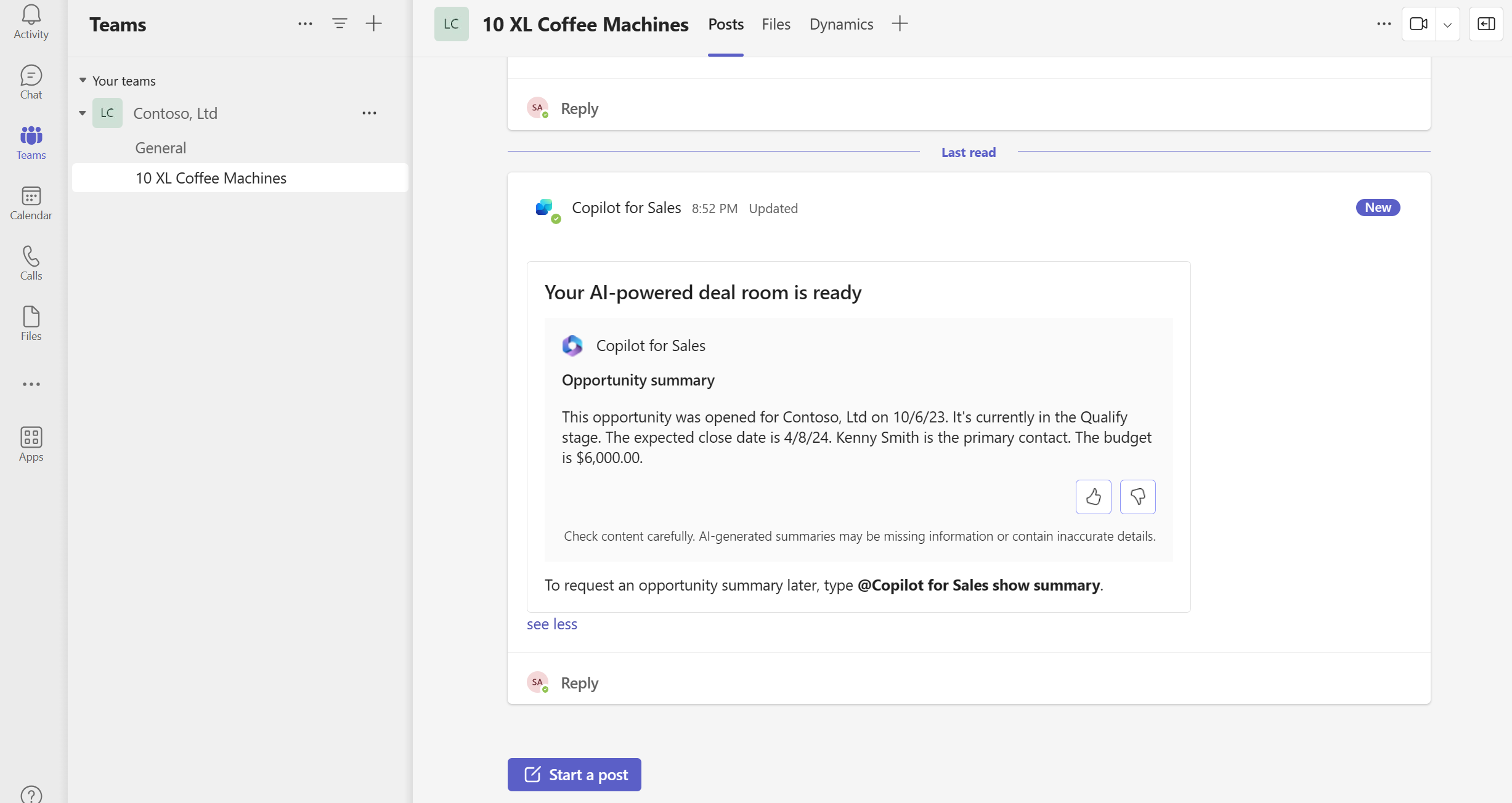Click Reply under the Copilot message
Image resolution: width=1512 pixels, height=803 pixels.
tap(580, 682)
